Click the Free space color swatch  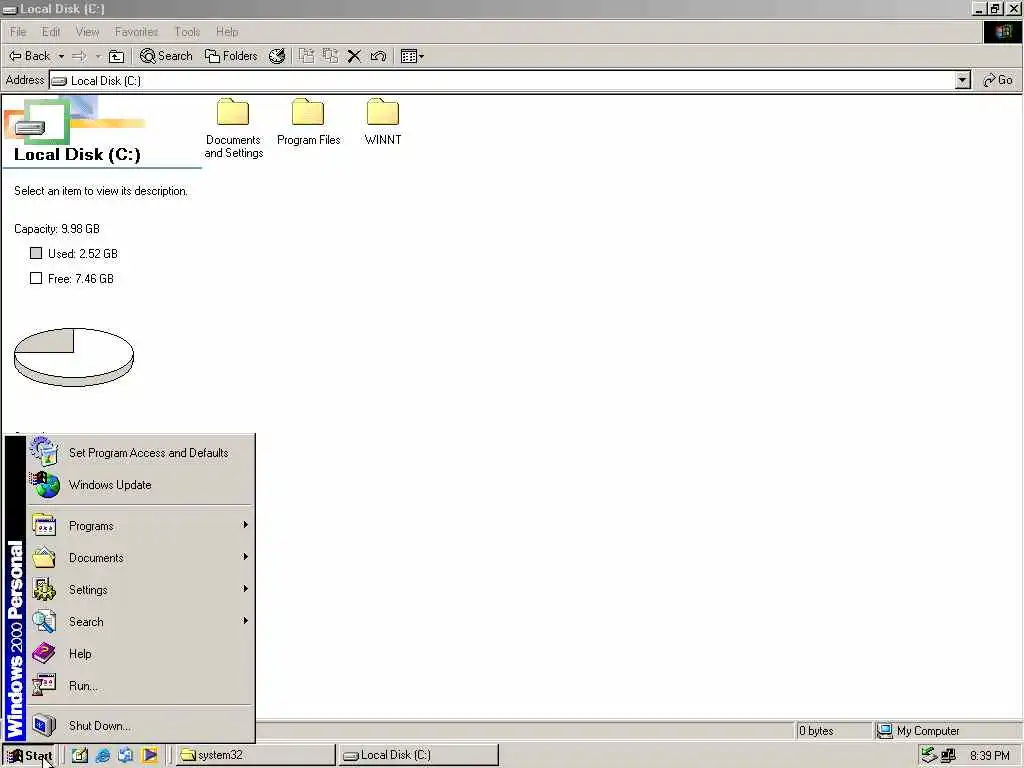click(36, 278)
